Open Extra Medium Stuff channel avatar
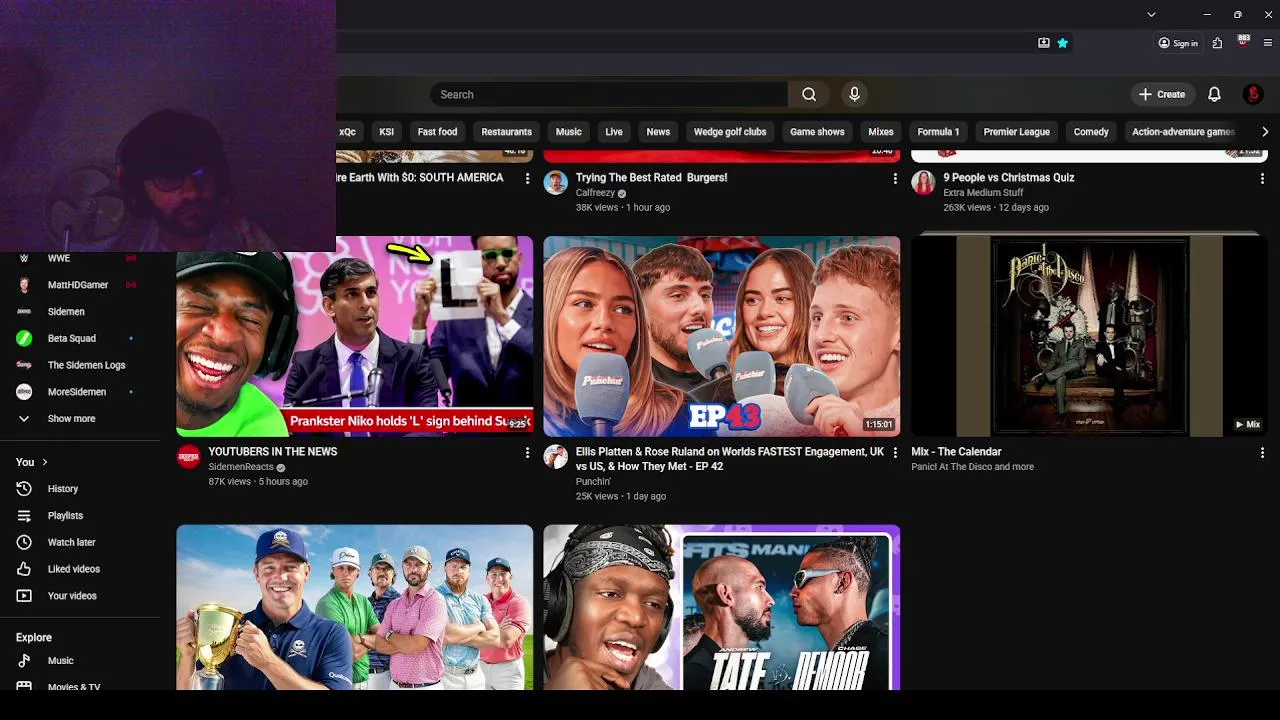1280x720 pixels. pyautogui.click(x=923, y=182)
